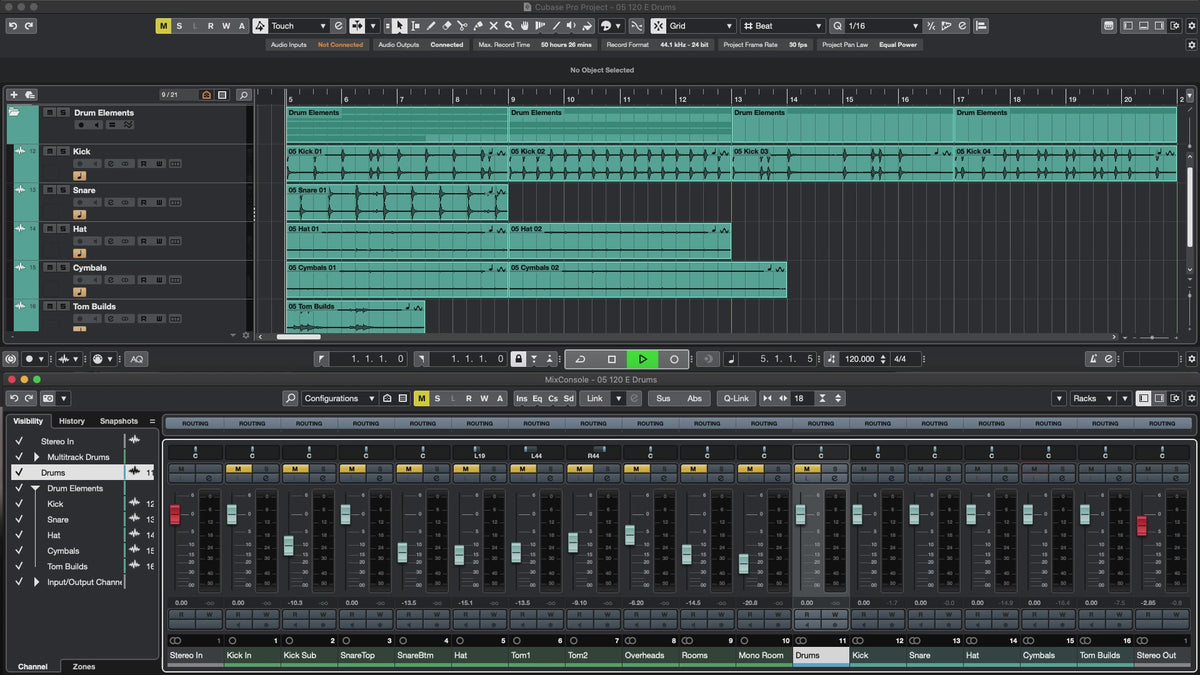Screen dimensions: 1200x675
Task: Click the Add Track plus icon
Action: tap(14, 95)
